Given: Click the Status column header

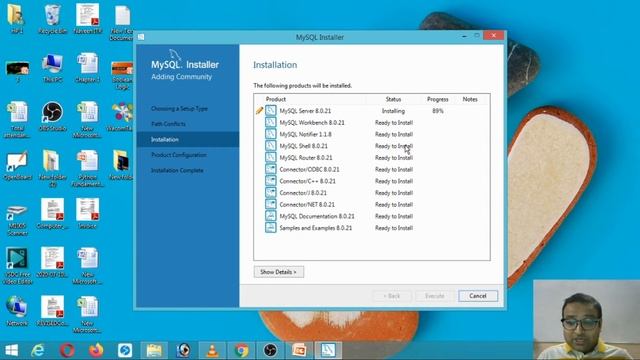Looking at the screenshot, I should [x=393, y=99].
